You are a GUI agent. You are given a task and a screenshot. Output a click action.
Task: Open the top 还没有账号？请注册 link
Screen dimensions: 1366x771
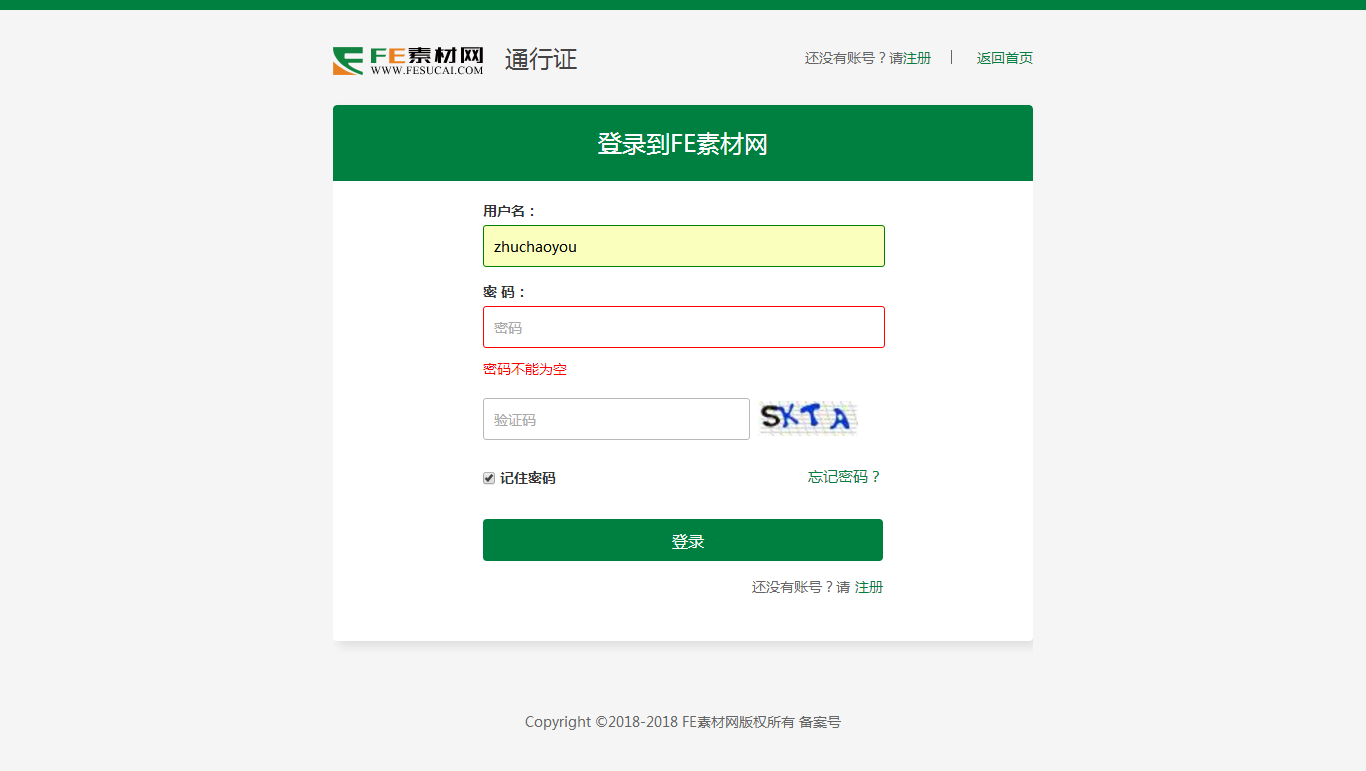868,58
